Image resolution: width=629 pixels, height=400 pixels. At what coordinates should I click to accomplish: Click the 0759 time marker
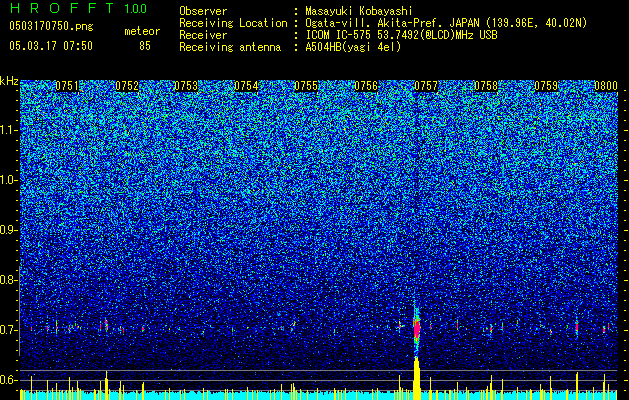(546, 86)
